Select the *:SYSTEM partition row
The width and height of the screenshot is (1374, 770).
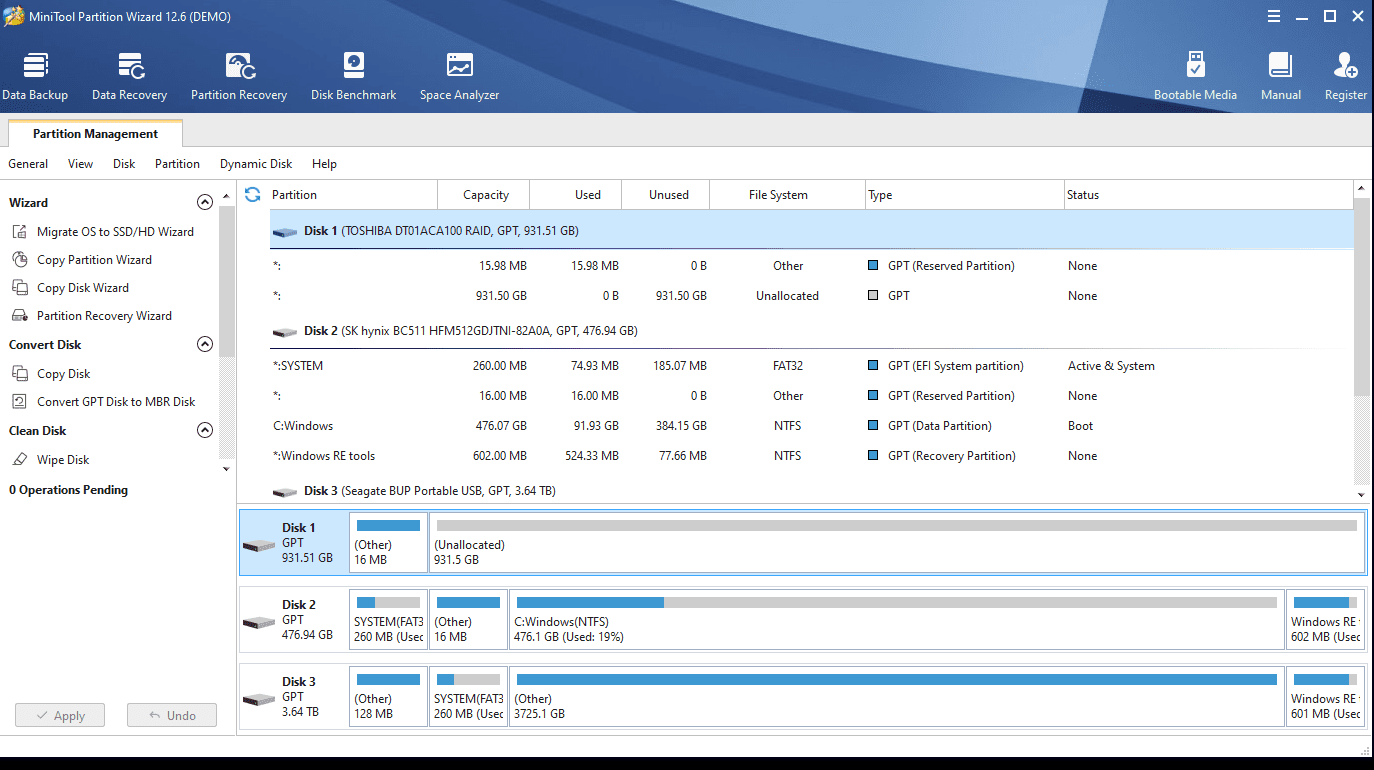point(811,366)
